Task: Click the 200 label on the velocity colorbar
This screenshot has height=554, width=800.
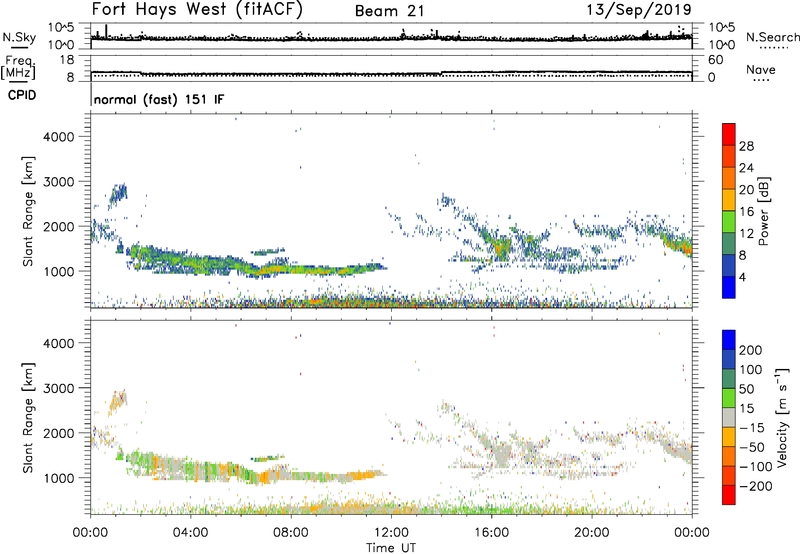Action: (x=751, y=350)
